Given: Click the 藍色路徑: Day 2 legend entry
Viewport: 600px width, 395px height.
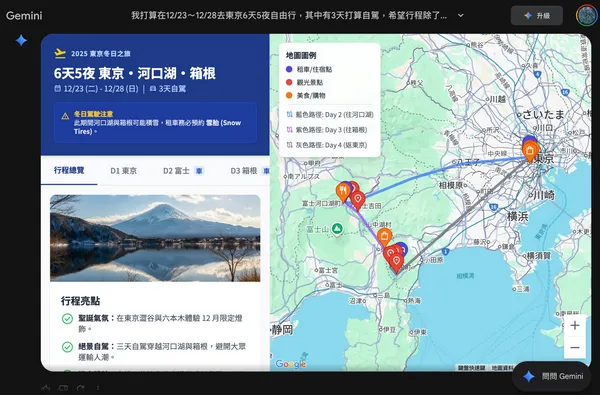Looking at the screenshot, I should click(330, 114).
